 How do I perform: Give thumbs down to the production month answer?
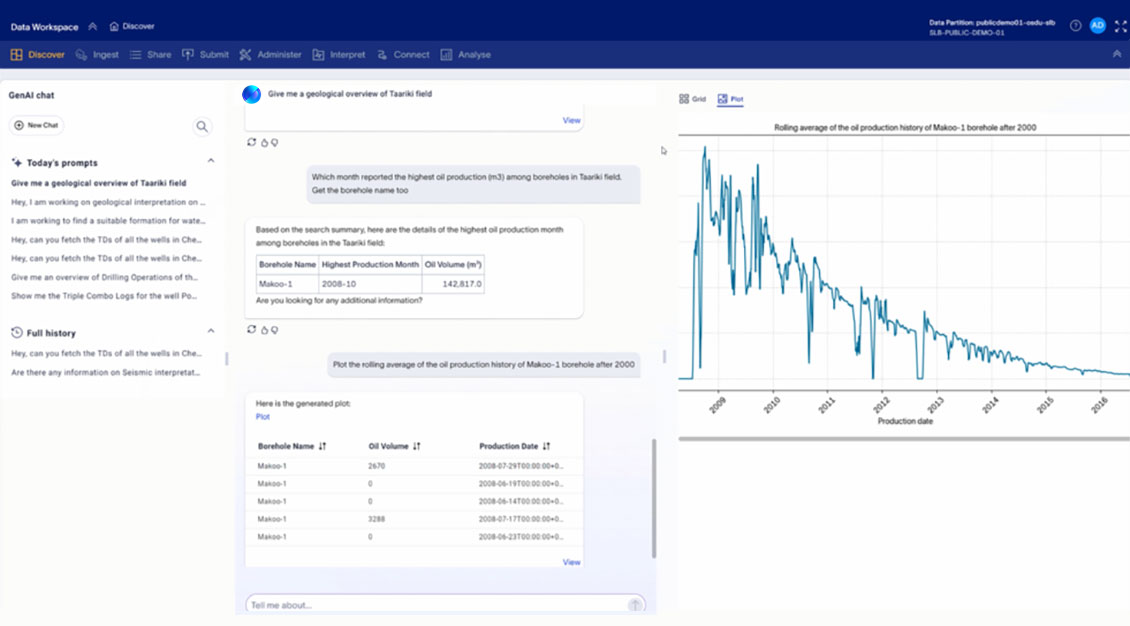point(275,330)
